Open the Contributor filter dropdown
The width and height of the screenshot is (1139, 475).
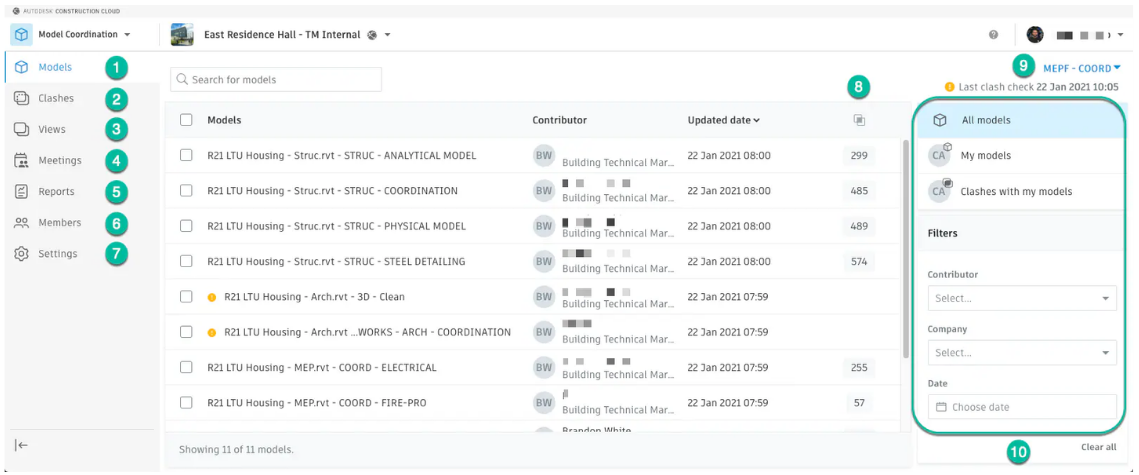point(1022,298)
